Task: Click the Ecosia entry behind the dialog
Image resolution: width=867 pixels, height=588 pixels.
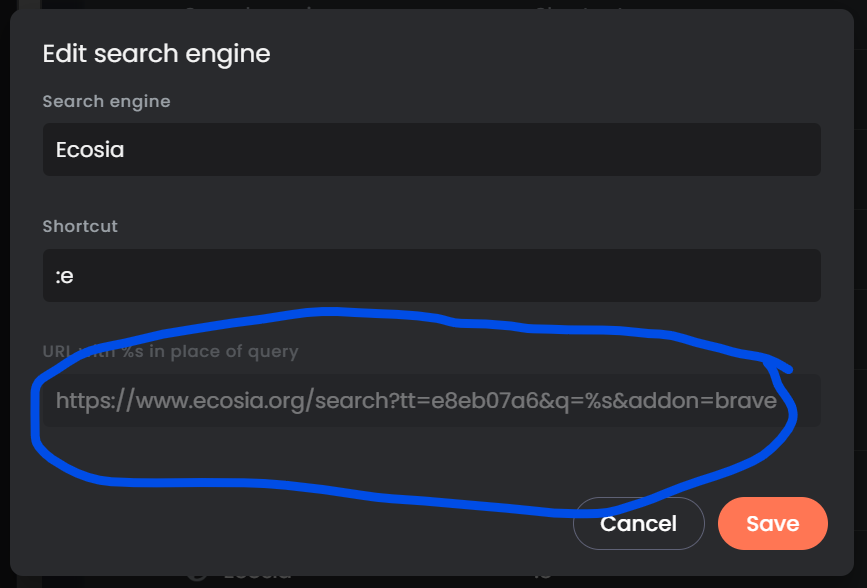Action: 256,574
